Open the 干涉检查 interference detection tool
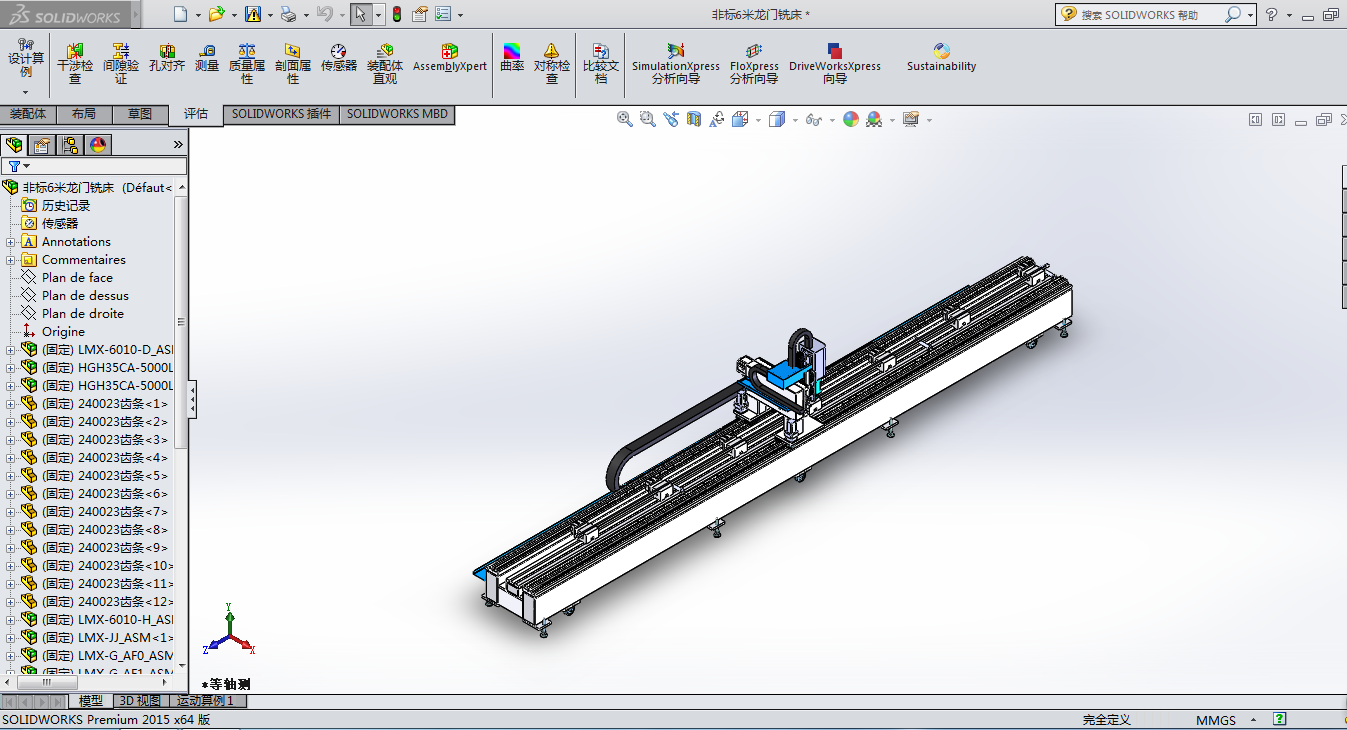Image resolution: width=1347 pixels, height=730 pixels. (75, 62)
